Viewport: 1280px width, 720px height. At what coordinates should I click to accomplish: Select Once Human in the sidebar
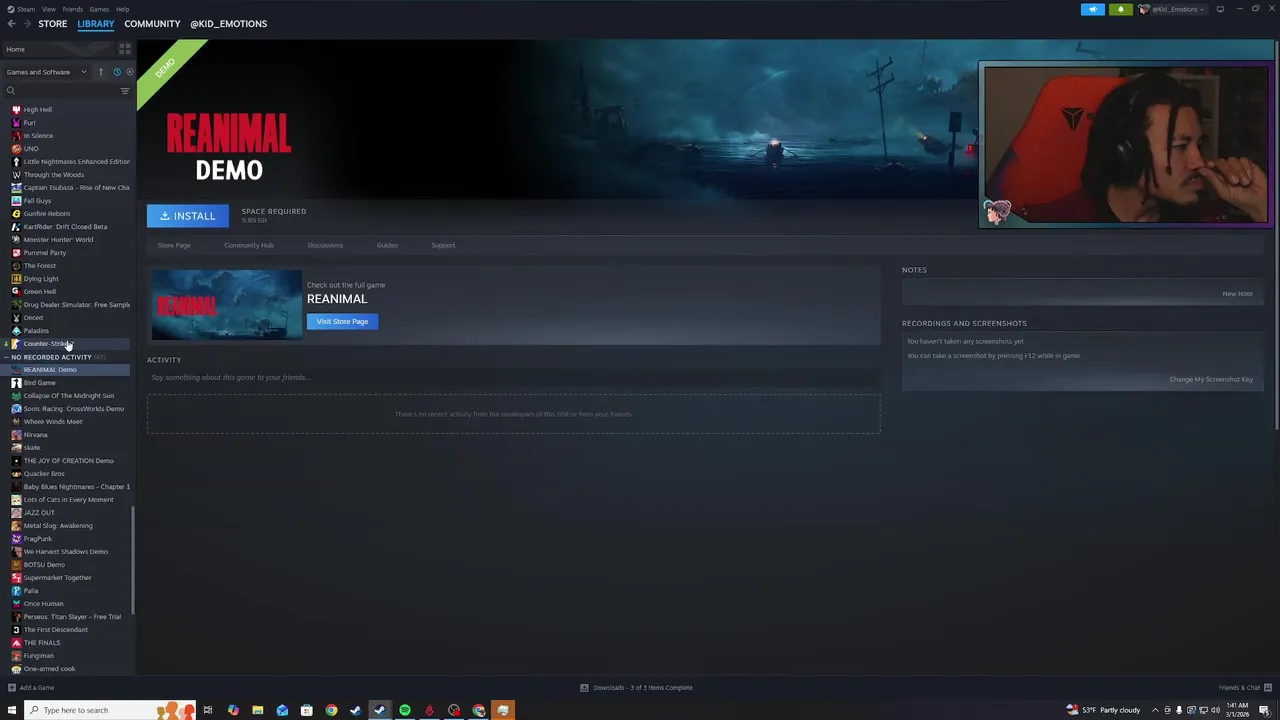click(43, 603)
